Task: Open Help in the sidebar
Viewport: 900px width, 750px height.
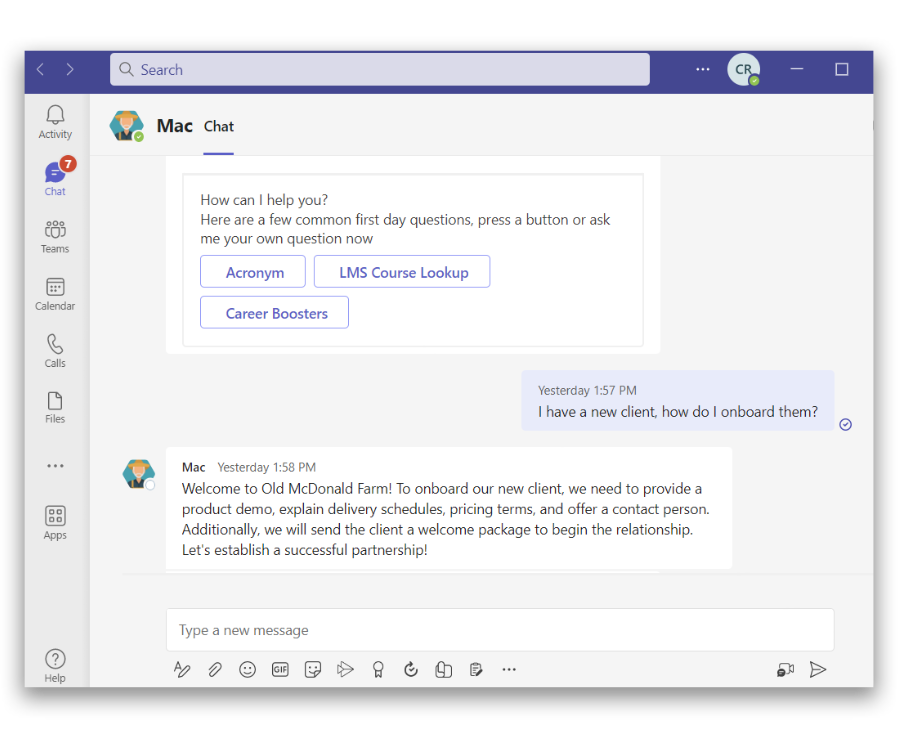Action: [55, 666]
